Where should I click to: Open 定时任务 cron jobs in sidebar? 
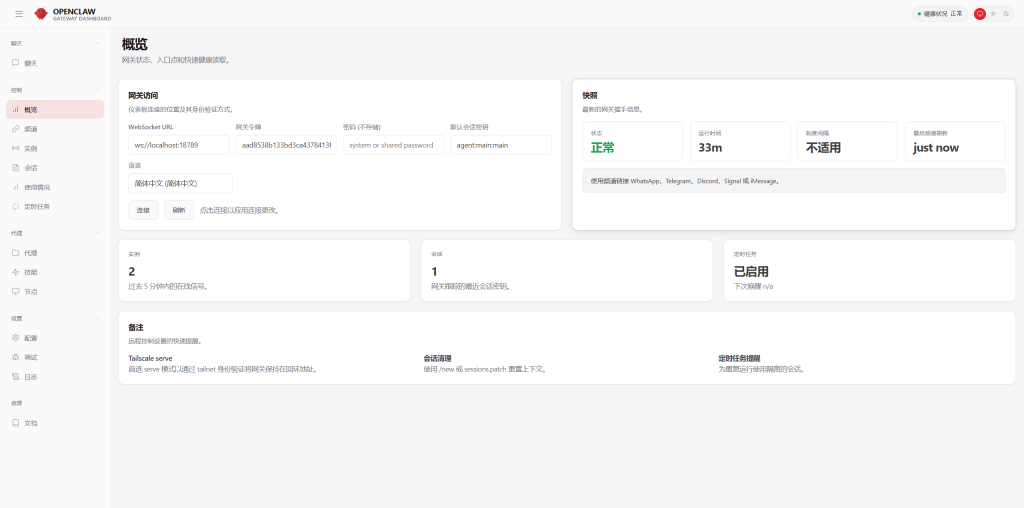point(36,206)
